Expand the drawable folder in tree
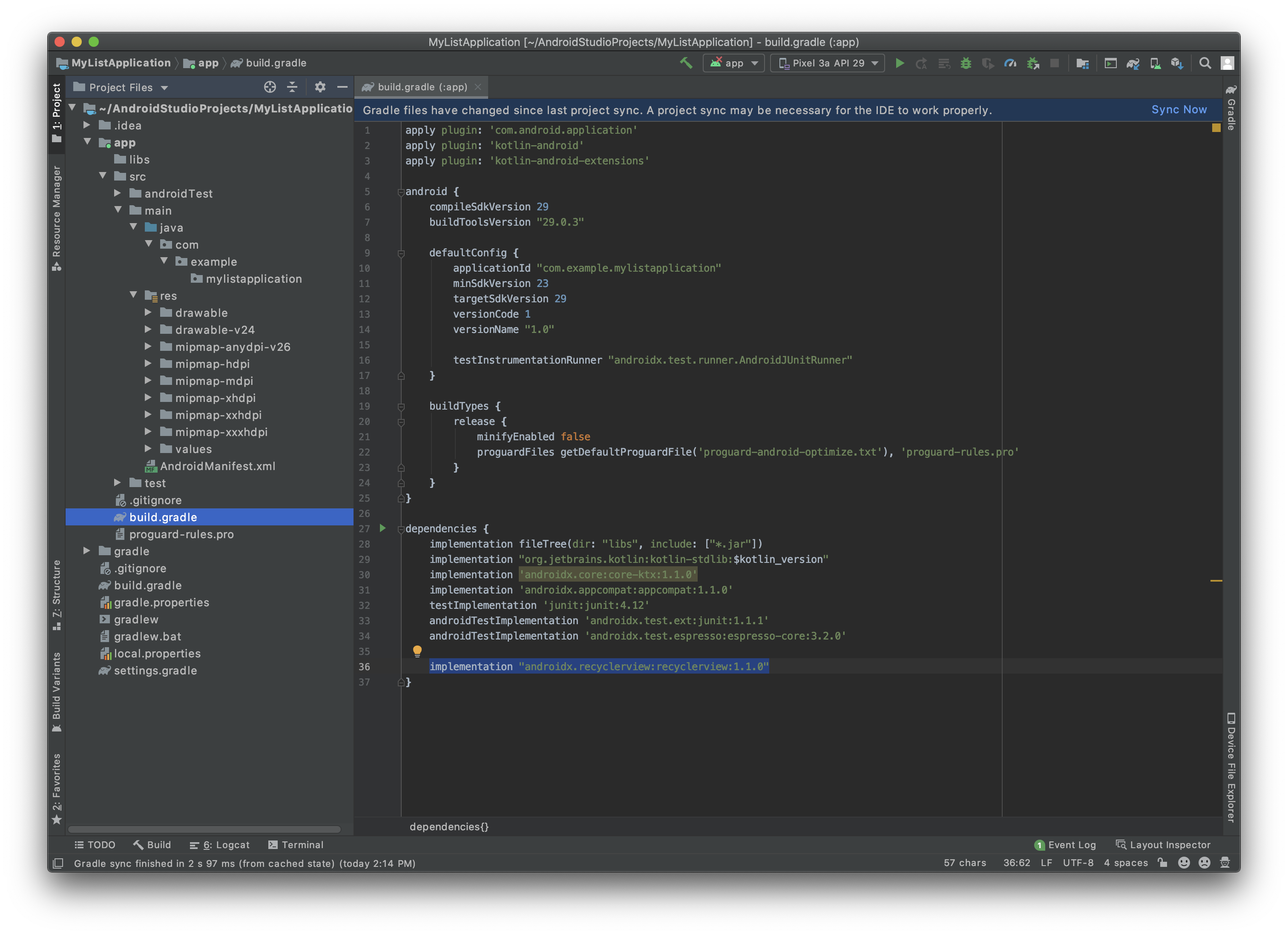Image resolution: width=1288 pixels, height=935 pixels. coord(148,312)
